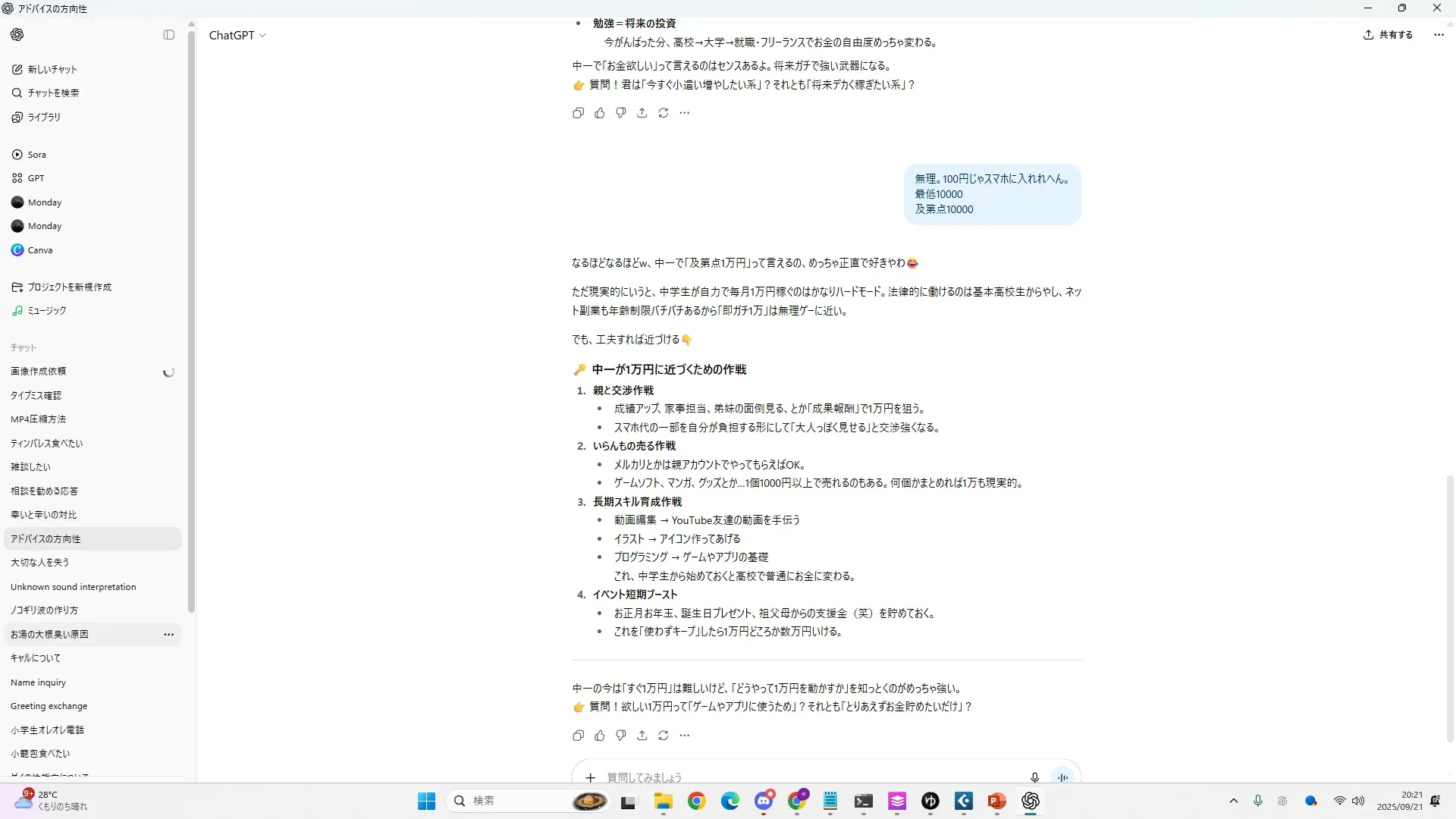The width and height of the screenshot is (1456, 819).
Task: Share the top response via upload icon
Action: click(642, 113)
